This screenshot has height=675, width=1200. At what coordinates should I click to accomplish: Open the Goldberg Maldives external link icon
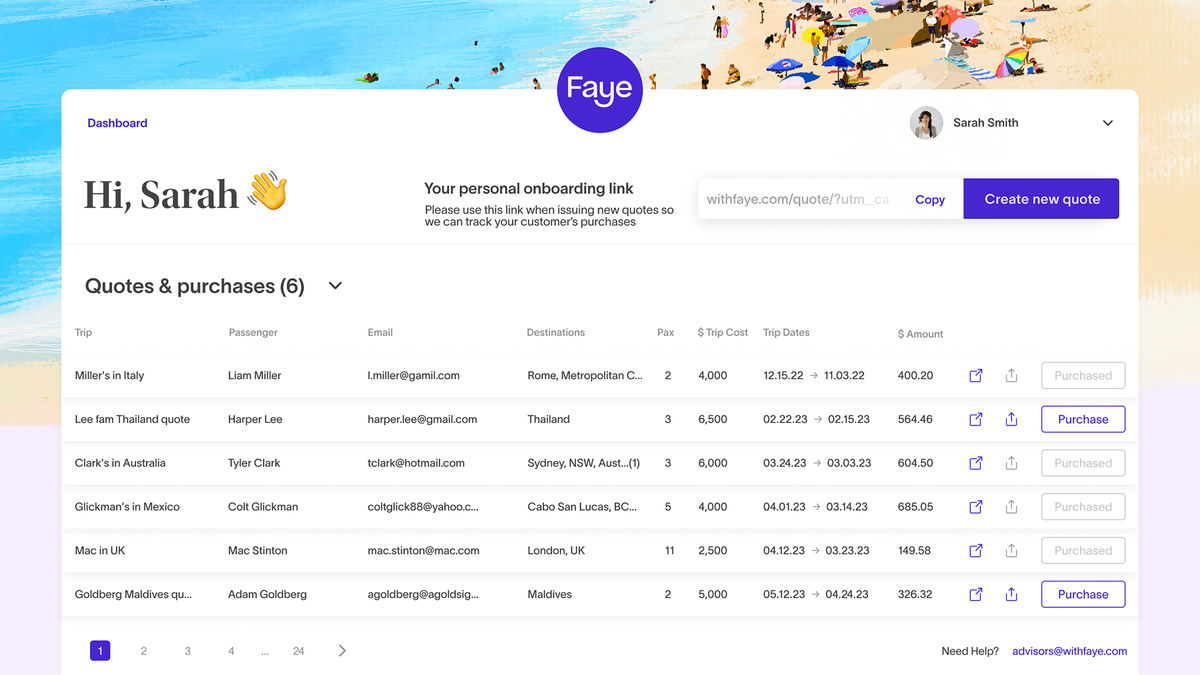[x=976, y=594]
